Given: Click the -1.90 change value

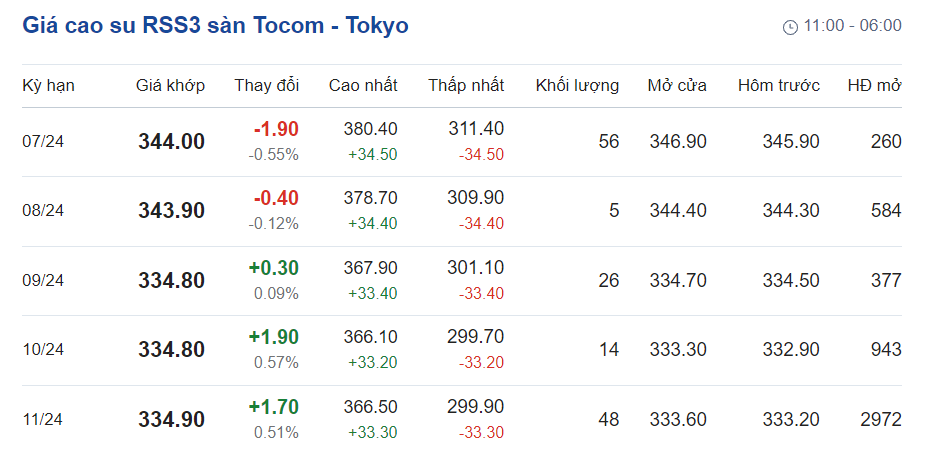Looking at the screenshot, I should point(276,129).
